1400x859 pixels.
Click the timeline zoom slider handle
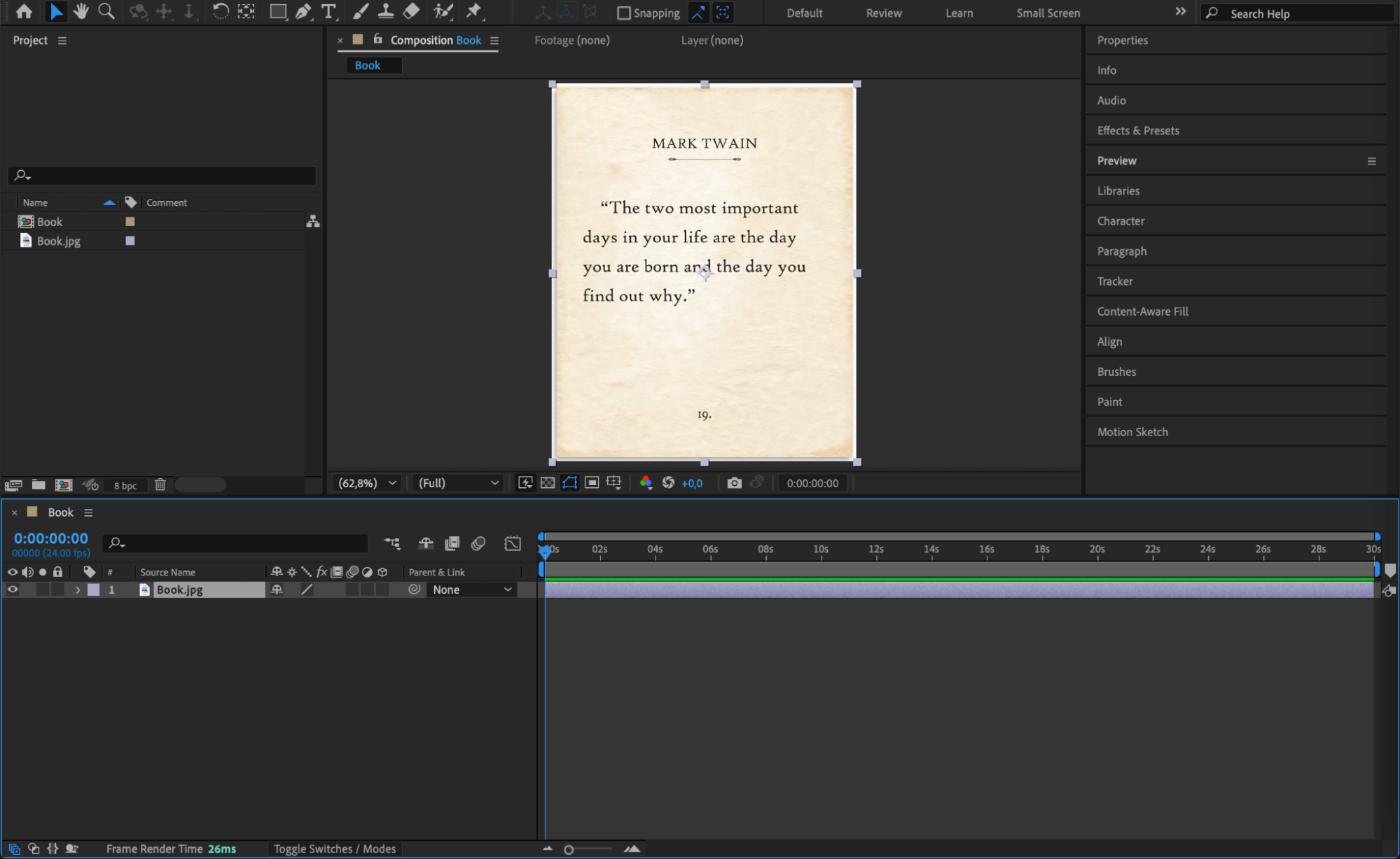click(569, 849)
